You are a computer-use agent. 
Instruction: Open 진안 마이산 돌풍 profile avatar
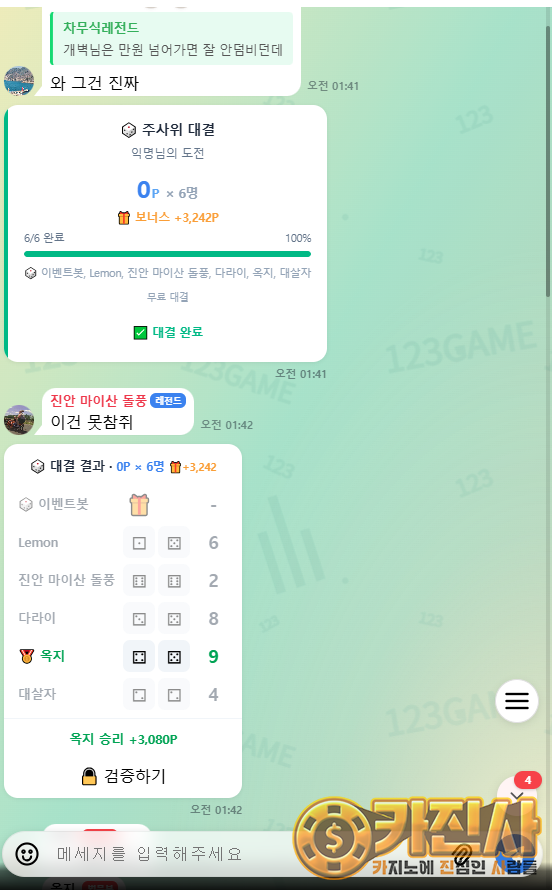point(19,420)
